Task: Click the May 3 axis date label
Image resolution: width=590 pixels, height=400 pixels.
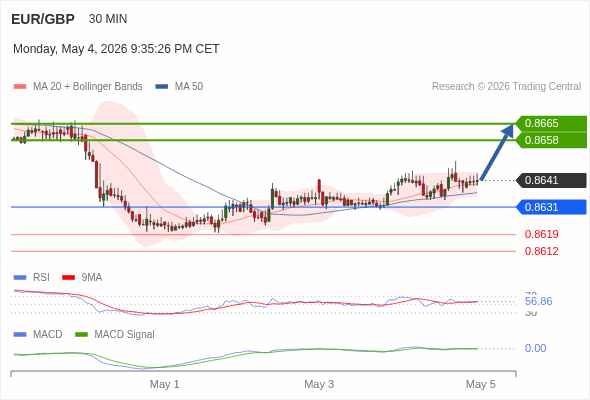Action: tap(319, 385)
